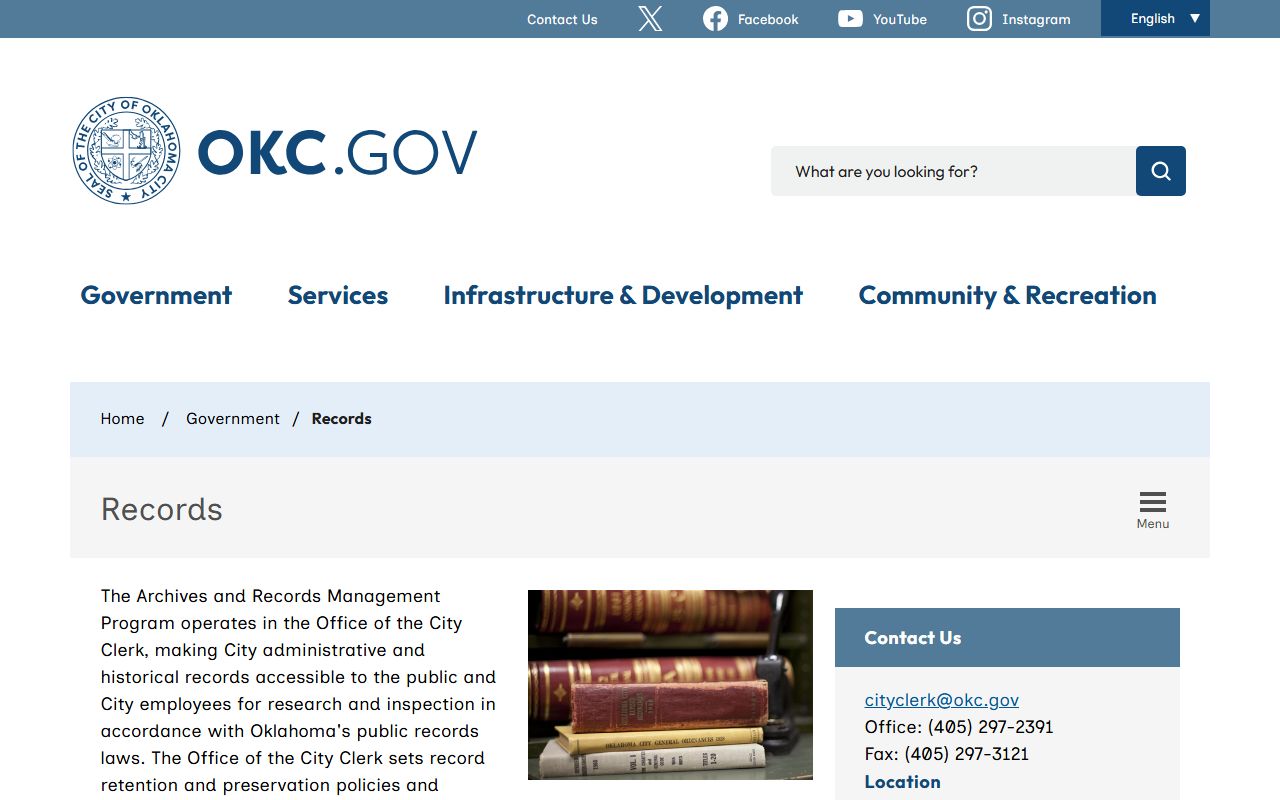Image resolution: width=1280 pixels, height=800 pixels.
Task: Expand Infrastructure & Development menu
Action: 623,295
